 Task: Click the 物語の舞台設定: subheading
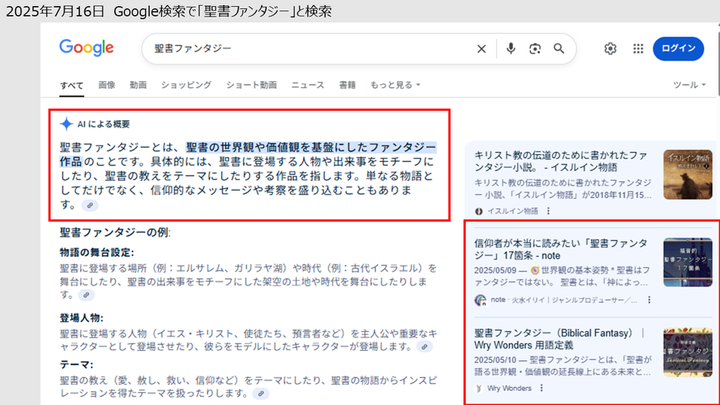tap(97, 253)
